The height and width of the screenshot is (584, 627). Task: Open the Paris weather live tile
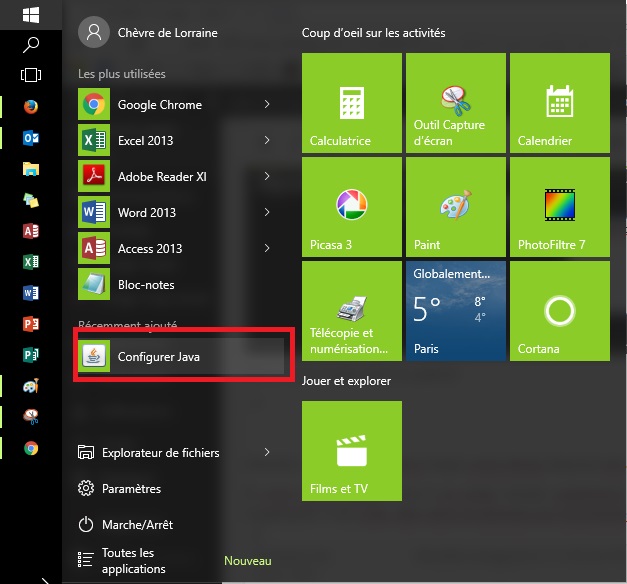coord(456,311)
